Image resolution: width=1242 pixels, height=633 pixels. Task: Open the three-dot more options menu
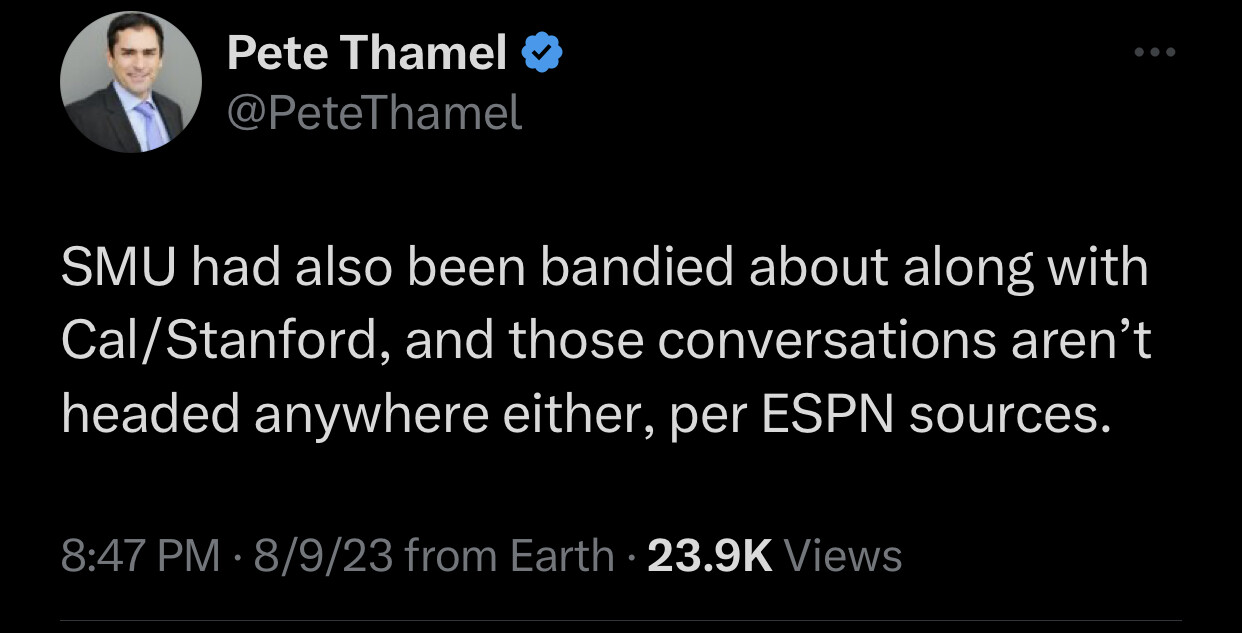point(1155,51)
